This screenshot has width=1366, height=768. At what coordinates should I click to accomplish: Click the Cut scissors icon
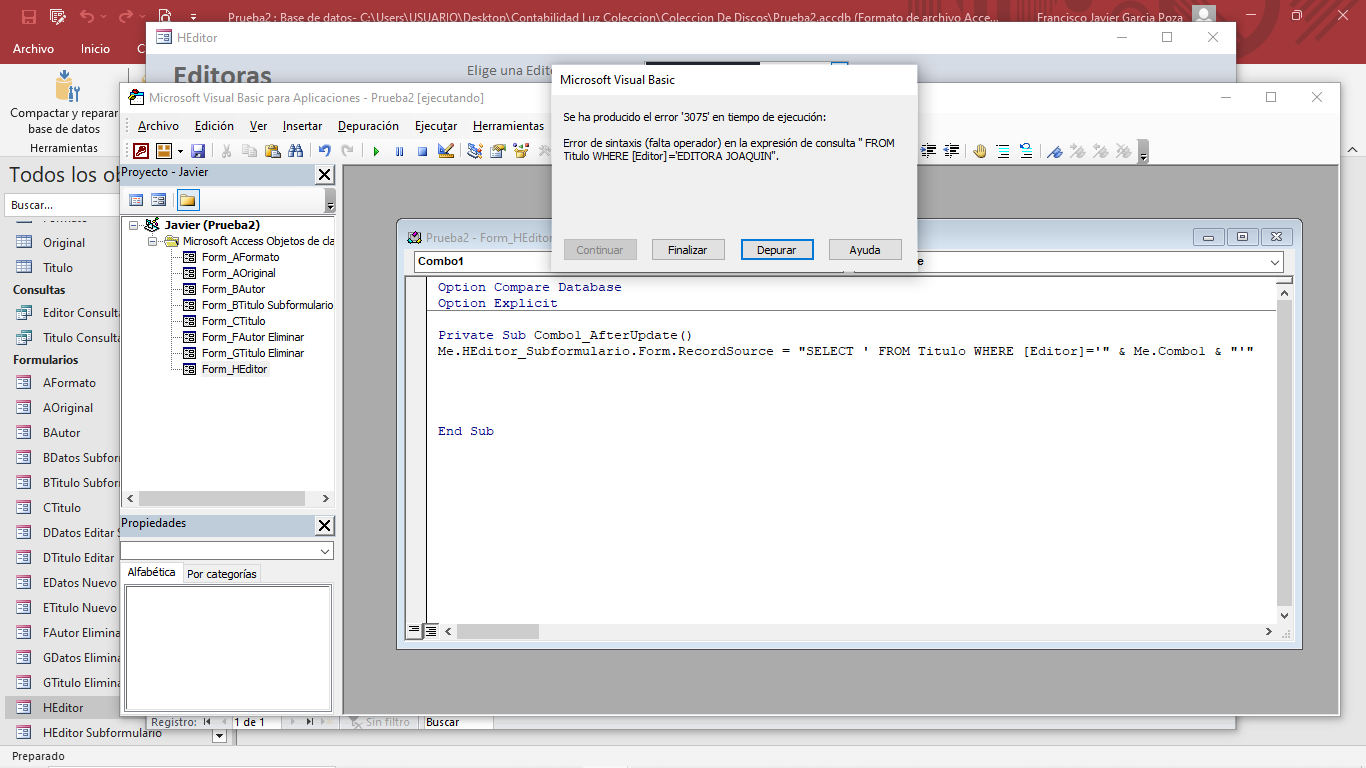[x=226, y=151]
